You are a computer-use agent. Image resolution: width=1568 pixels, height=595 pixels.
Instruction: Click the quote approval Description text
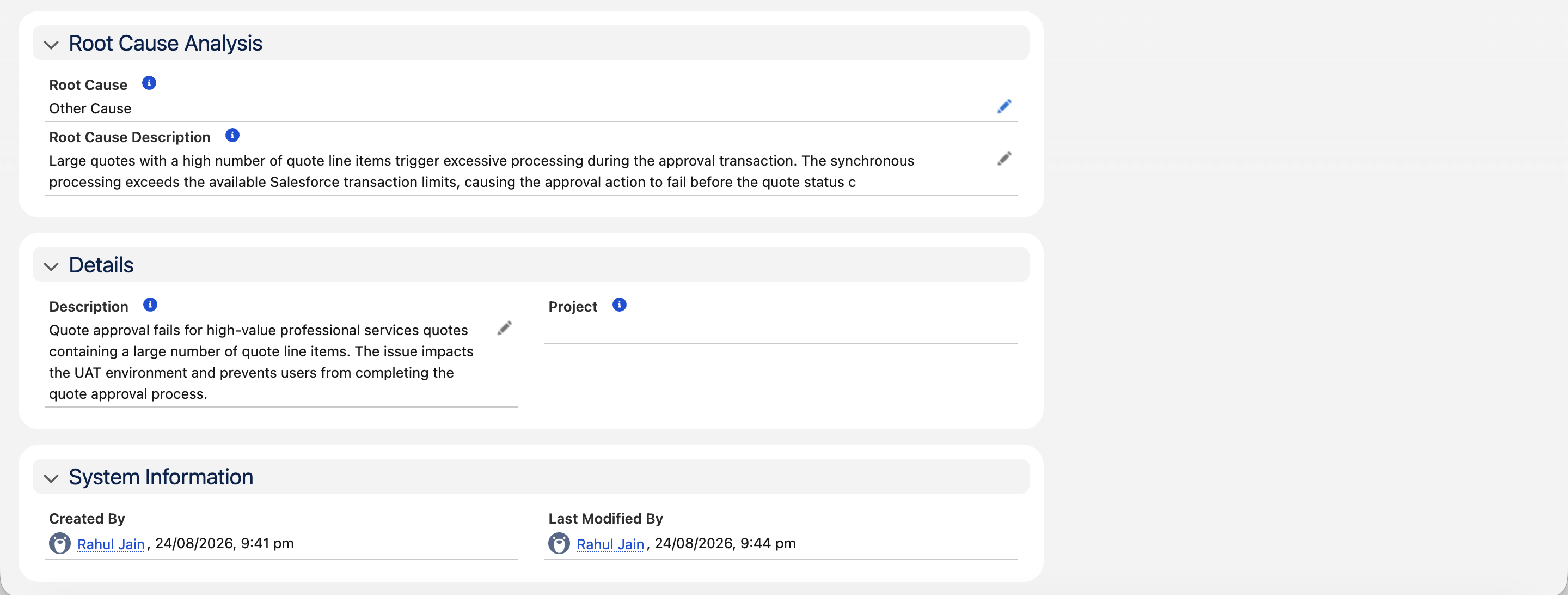261,362
